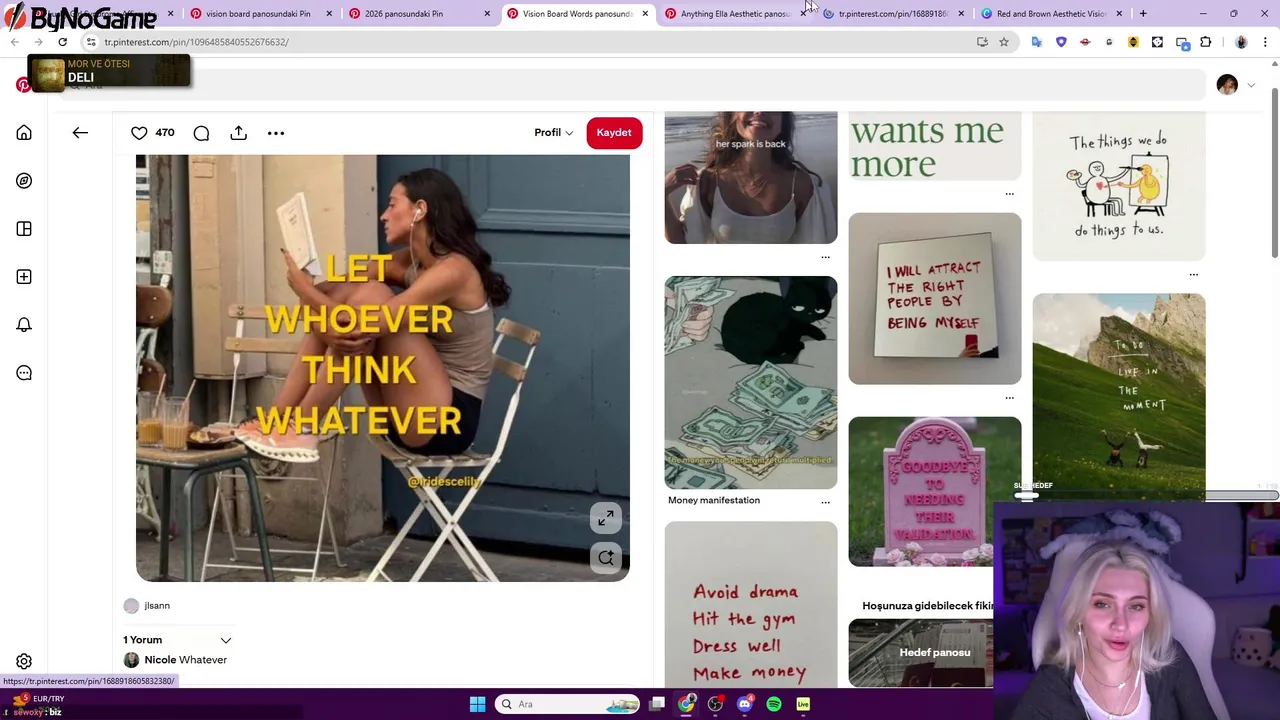Open 'Money manifestation' pin title
Screen dimensions: 1280x720
tap(714, 500)
